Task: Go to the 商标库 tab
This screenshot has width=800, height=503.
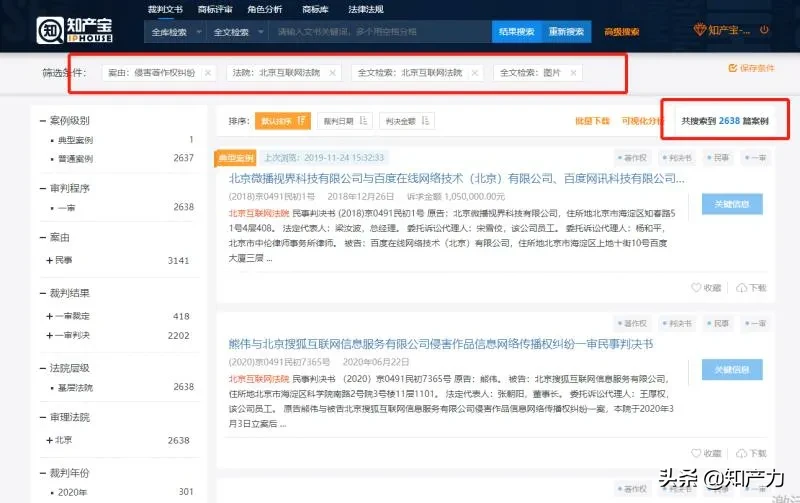Action: (315, 9)
